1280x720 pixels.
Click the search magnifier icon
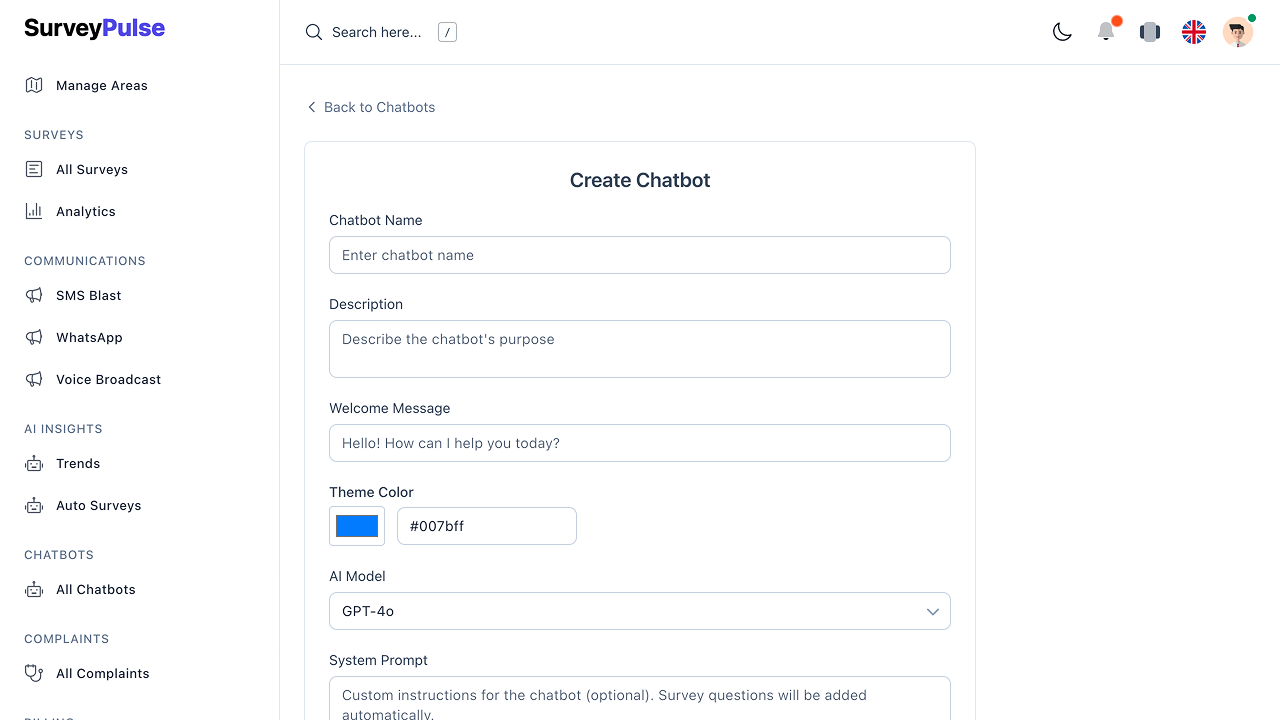coord(314,32)
